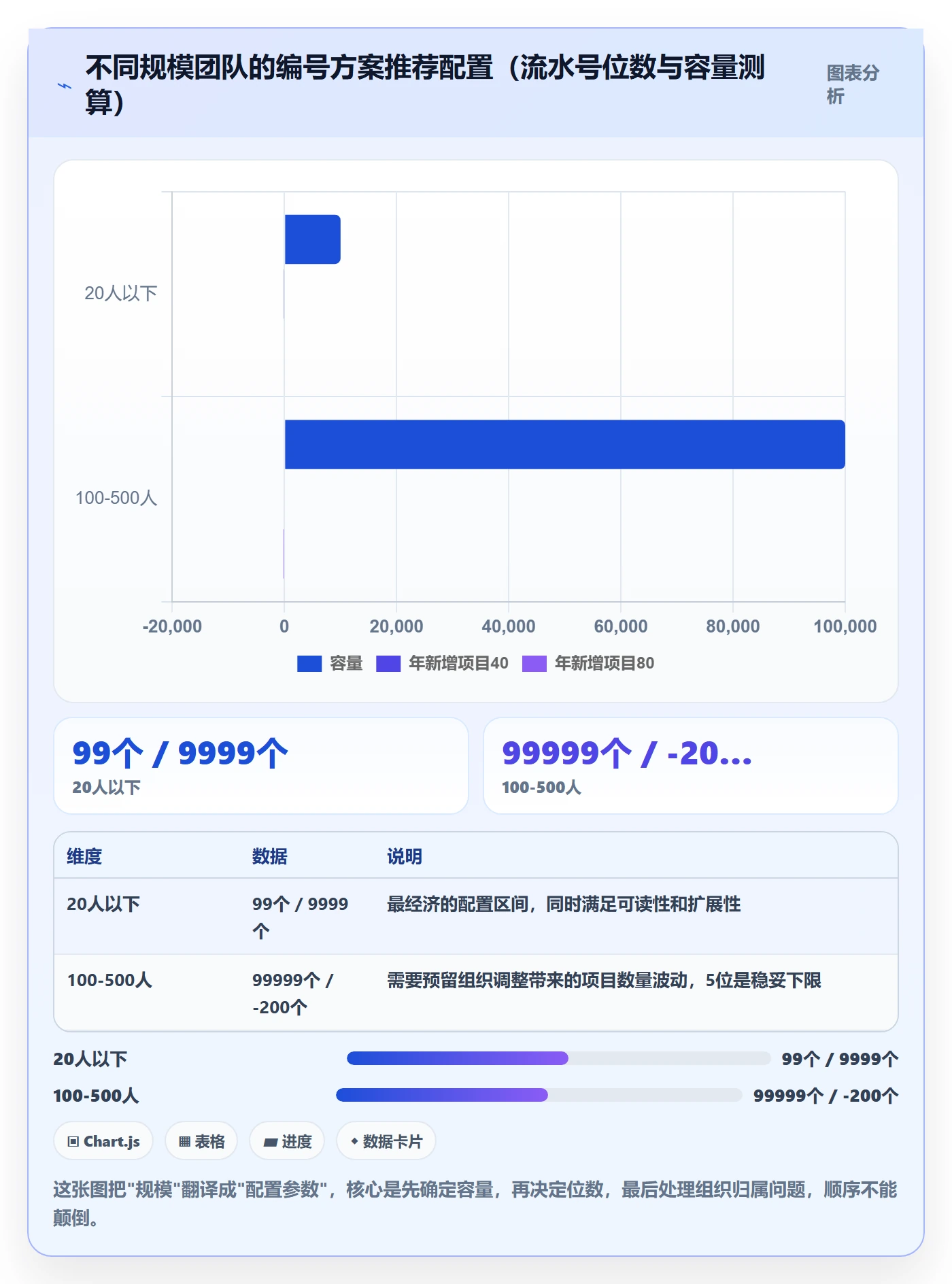952x1284 pixels.
Task: Click the 维度 column header
Action: click(x=84, y=856)
